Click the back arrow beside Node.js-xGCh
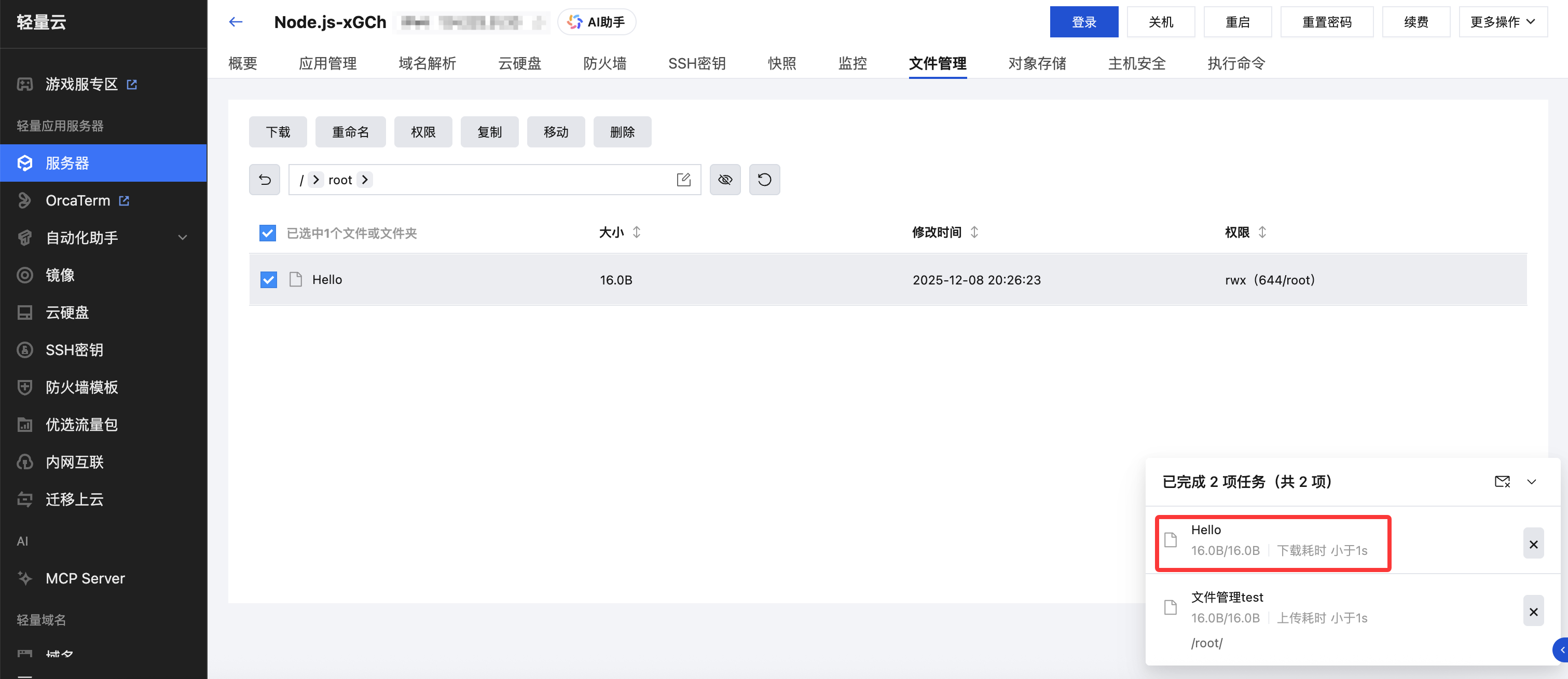Viewport: 1568px width, 679px height. 236,22
